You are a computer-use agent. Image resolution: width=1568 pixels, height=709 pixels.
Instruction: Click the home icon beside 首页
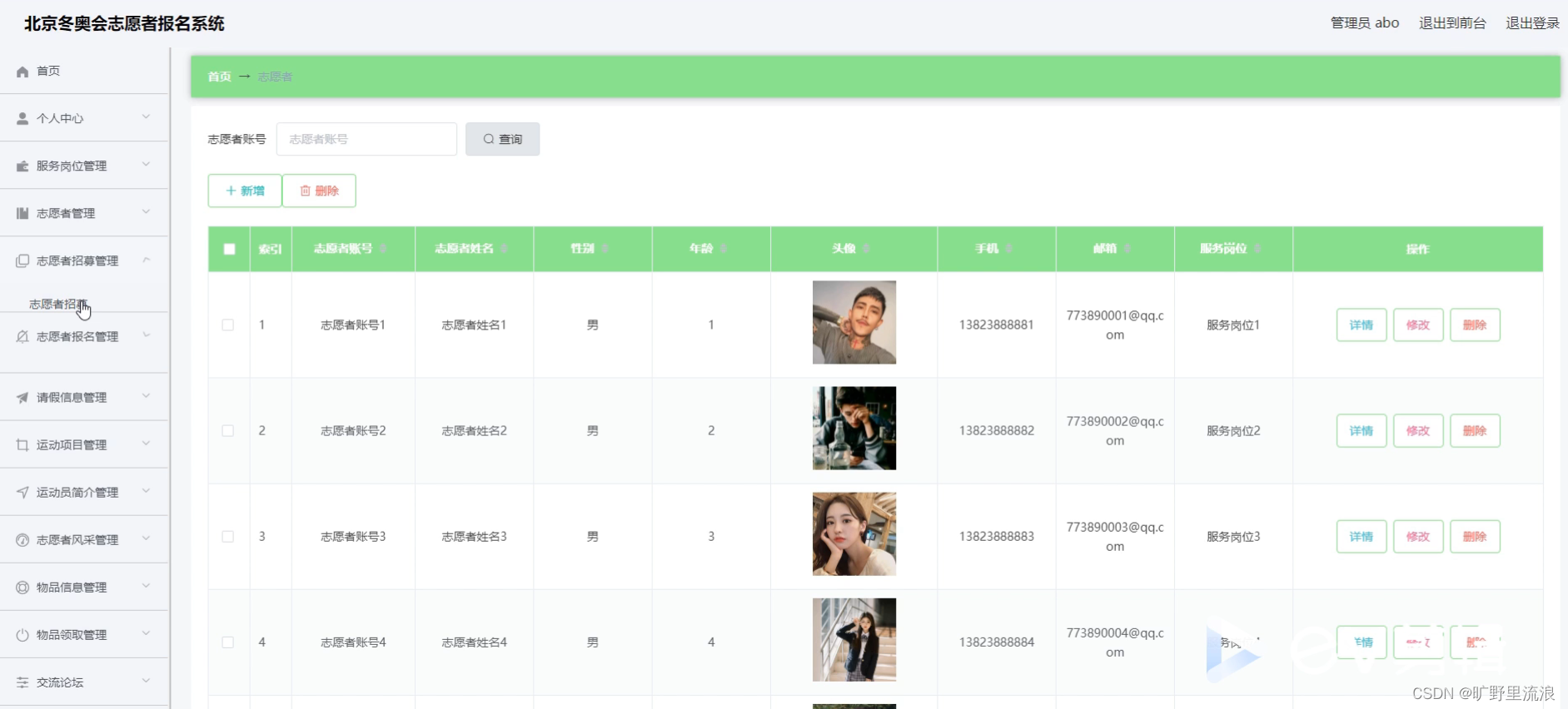tap(22, 72)
